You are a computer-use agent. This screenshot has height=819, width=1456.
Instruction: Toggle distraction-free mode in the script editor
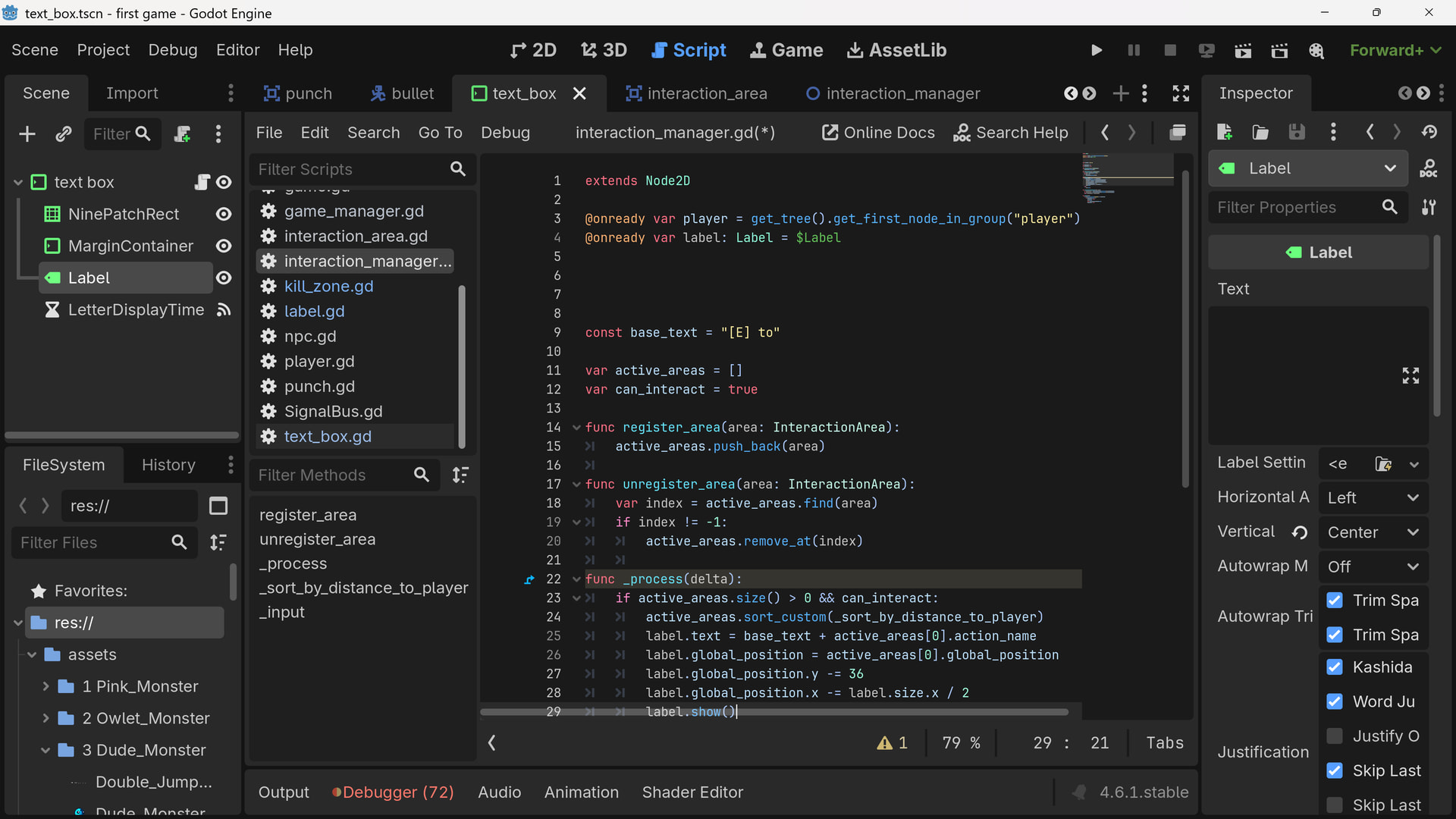coord(1181,93)
